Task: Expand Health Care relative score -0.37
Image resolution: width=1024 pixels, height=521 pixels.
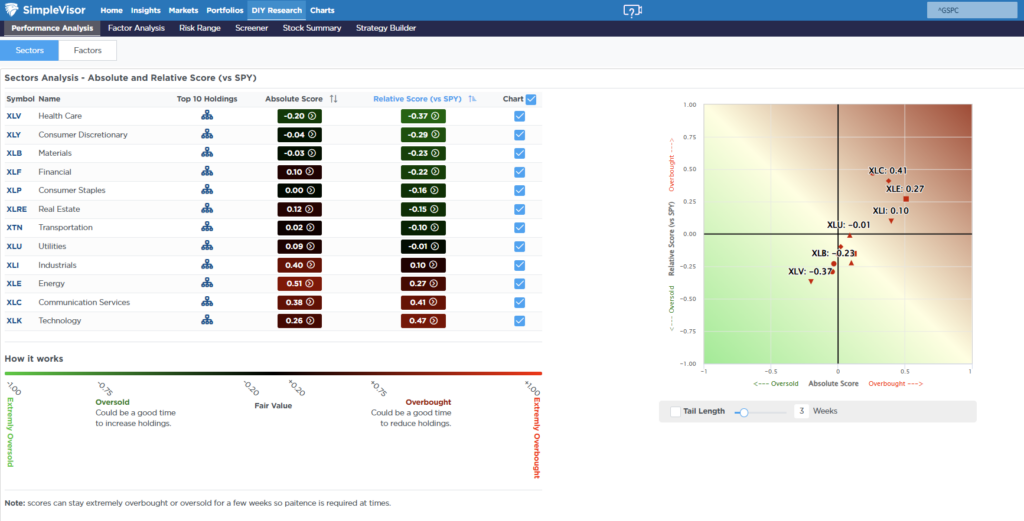Action: tap(423, 116)
